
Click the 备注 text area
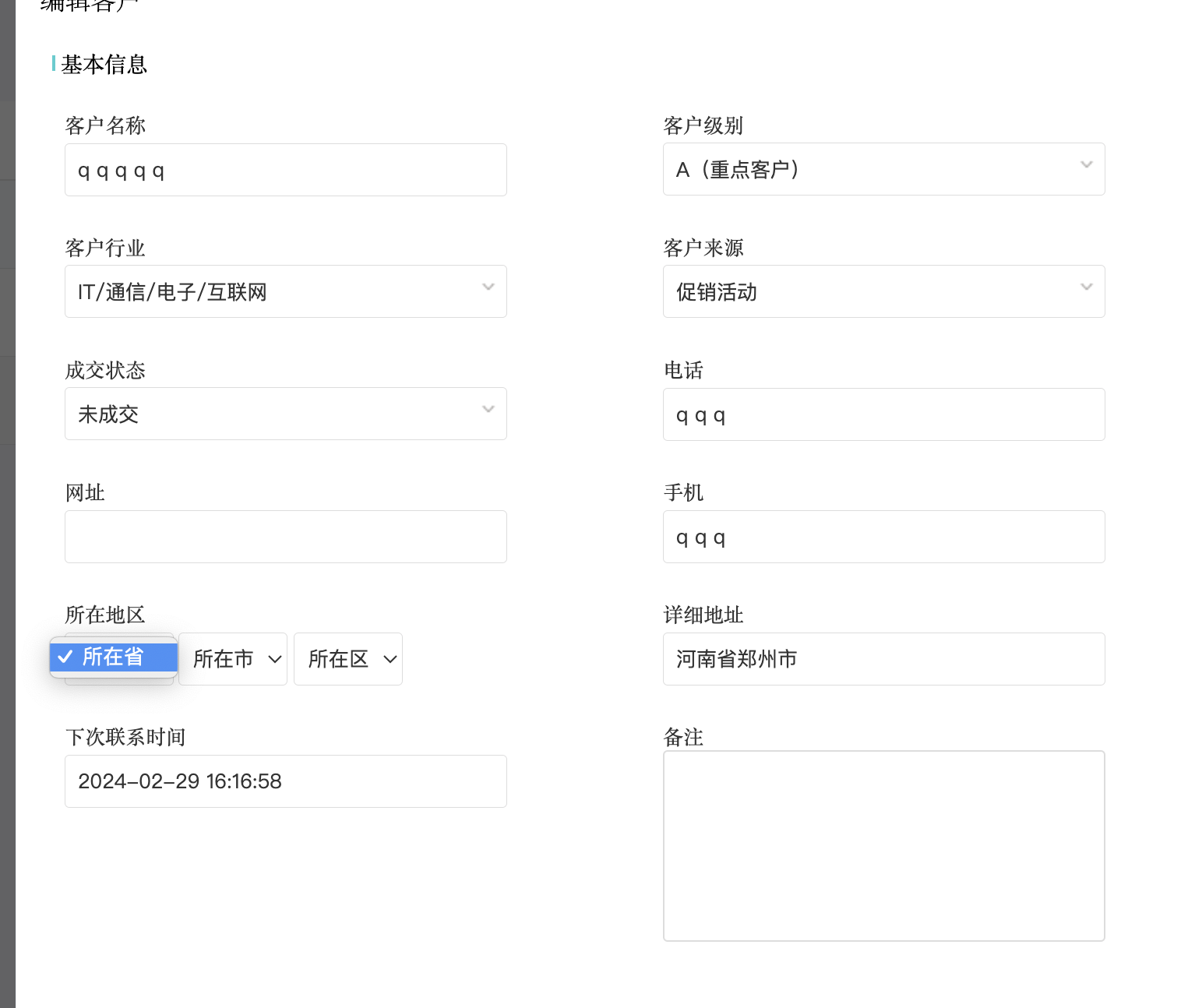click(884, 846)
